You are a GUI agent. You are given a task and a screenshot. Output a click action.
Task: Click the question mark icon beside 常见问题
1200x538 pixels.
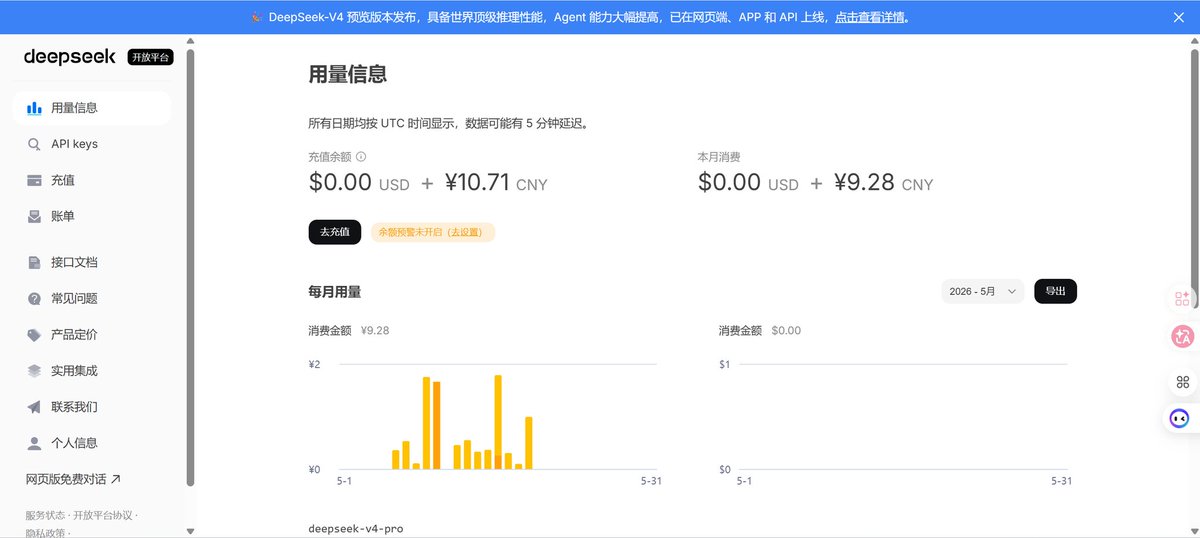coord(34,298)
